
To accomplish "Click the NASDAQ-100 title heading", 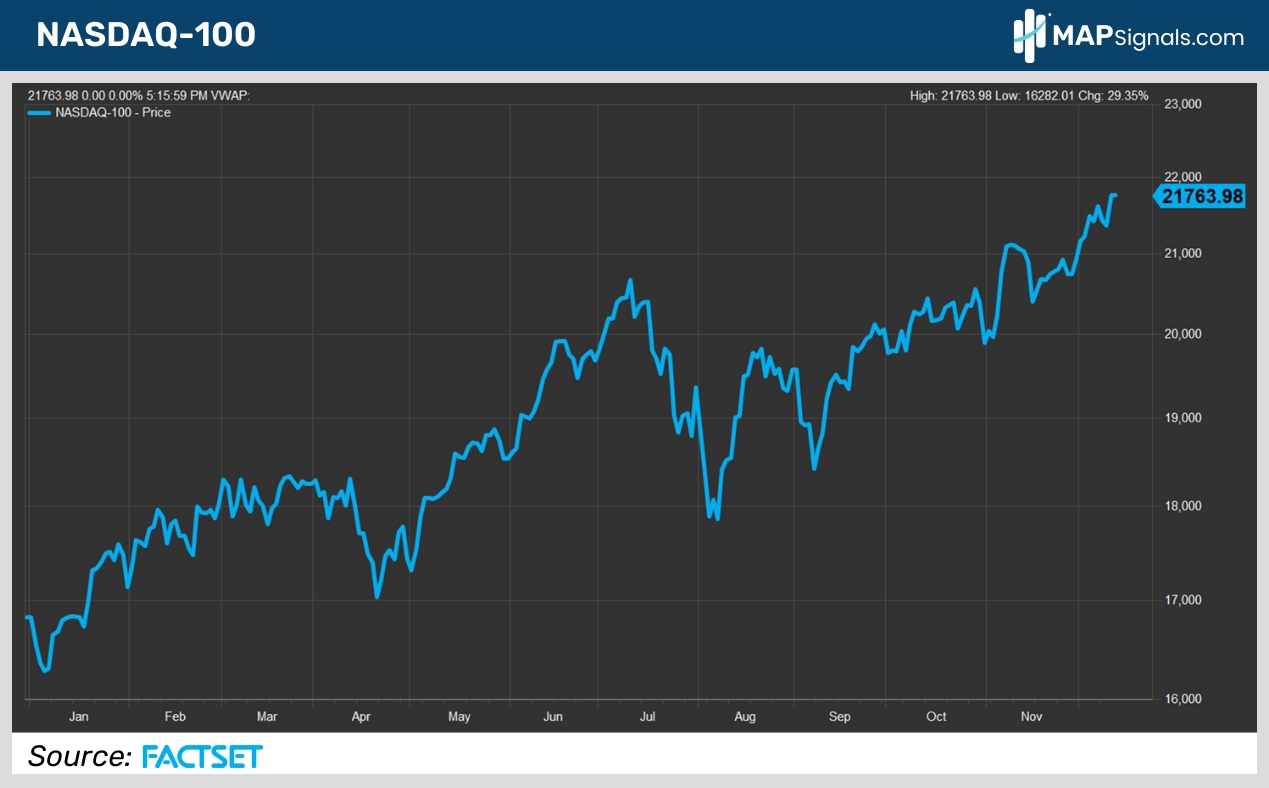I will point(146,34).
